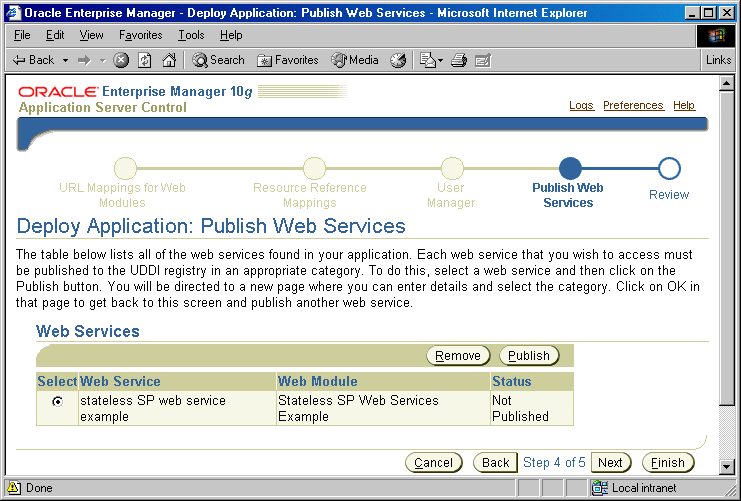The height and width of the screenshot is (501, 741).
Task: Open the Edit menu
Action: click(55, 35)
